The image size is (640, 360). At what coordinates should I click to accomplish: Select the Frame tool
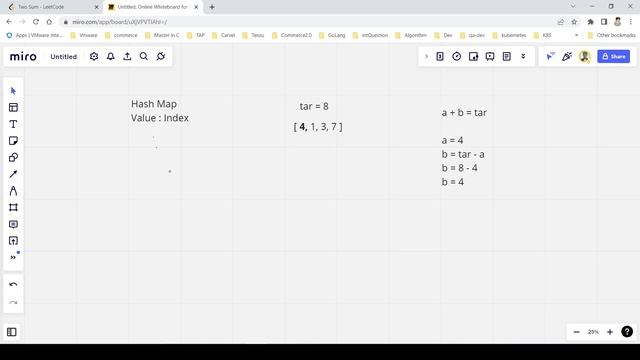tap(13, 207)
